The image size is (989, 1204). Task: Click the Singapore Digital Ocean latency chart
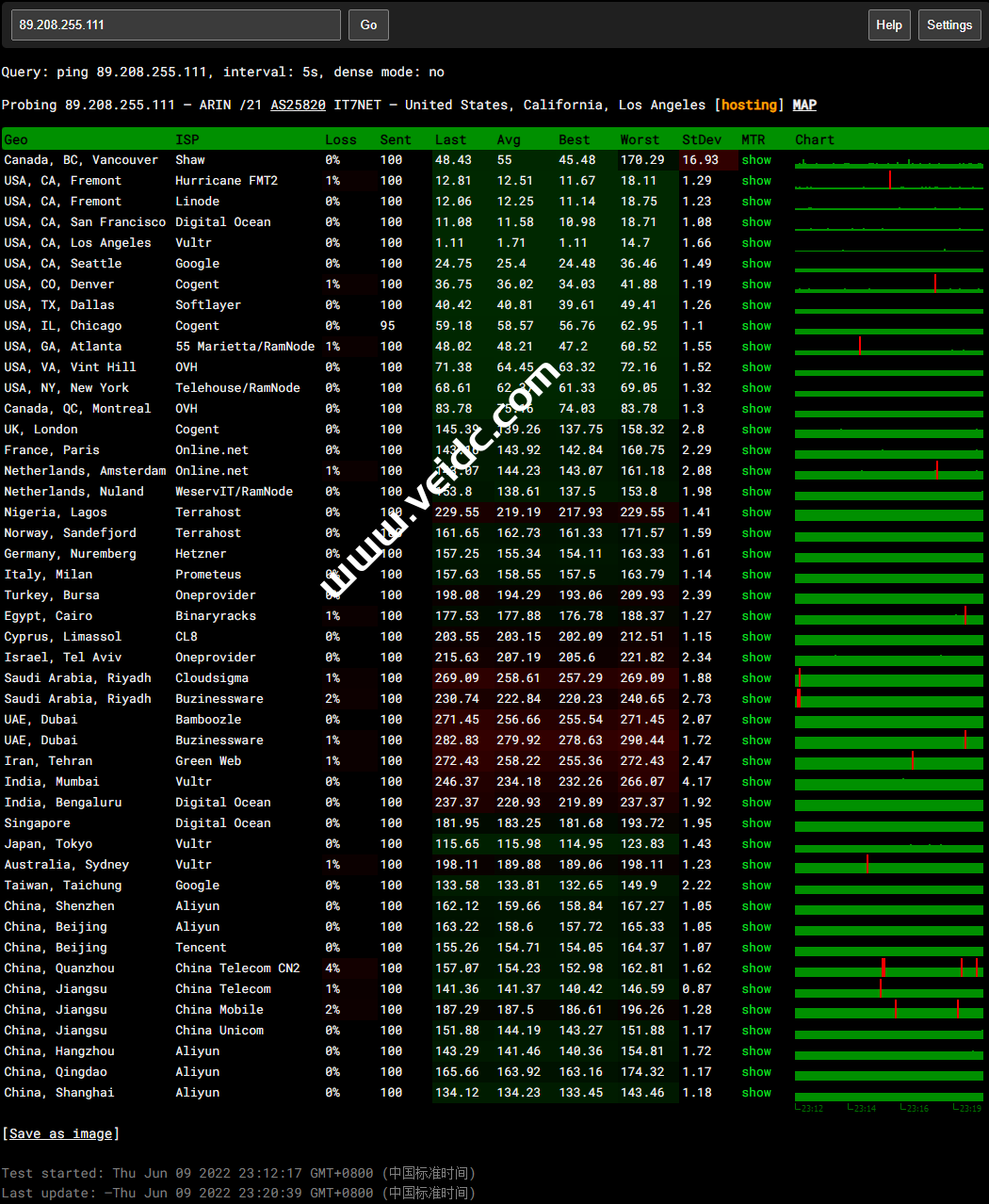point(888,823)
